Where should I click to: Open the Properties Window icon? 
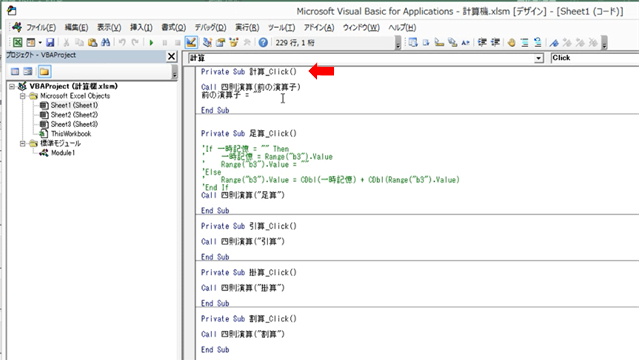220,42
